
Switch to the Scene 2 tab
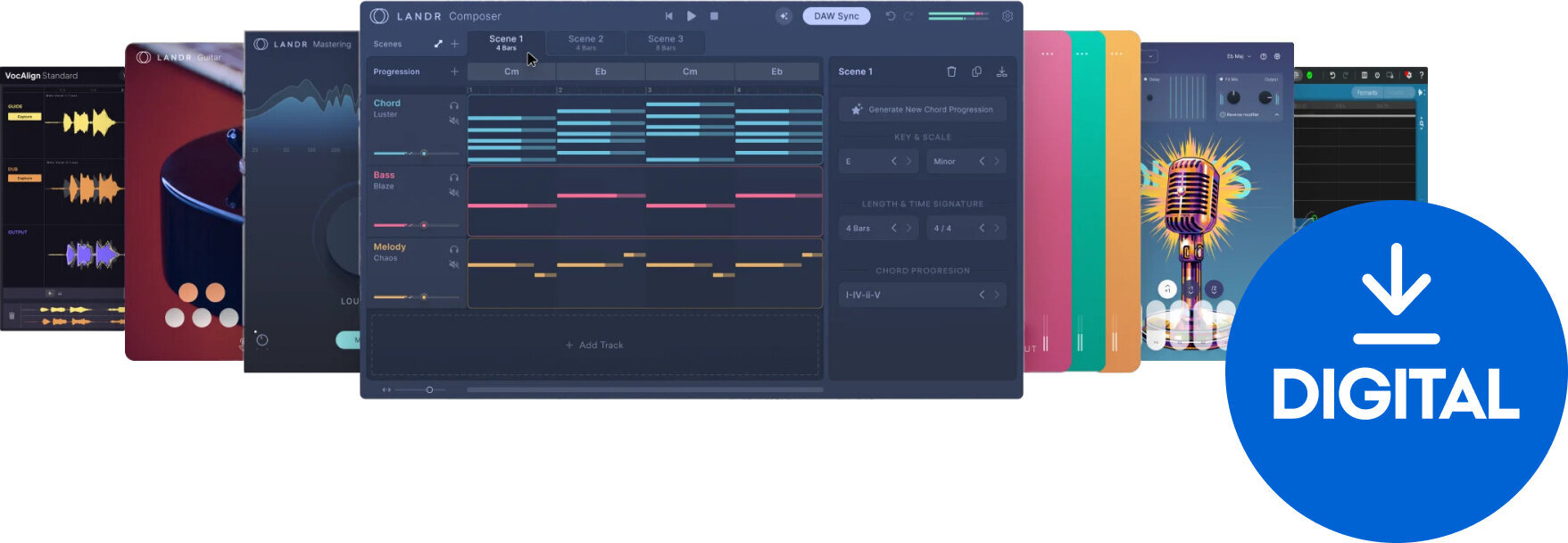(585, 42)
